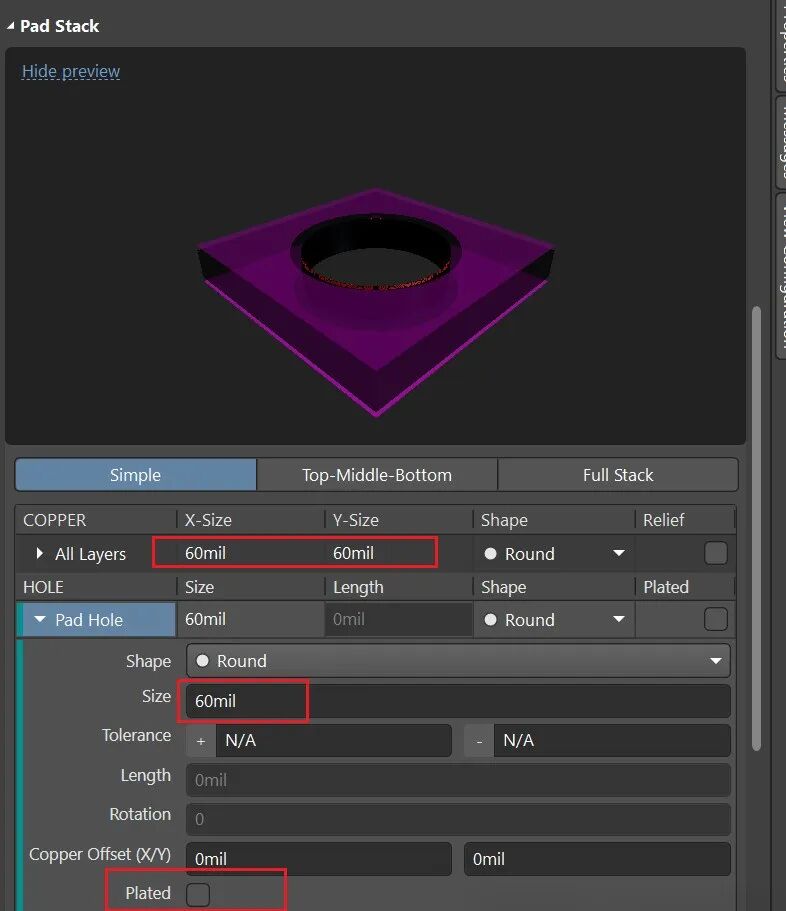Image resolution: width=786 pixels, height=911 pixels.
Task: Switch to Full Stack mode
Action: pos(617,475)
